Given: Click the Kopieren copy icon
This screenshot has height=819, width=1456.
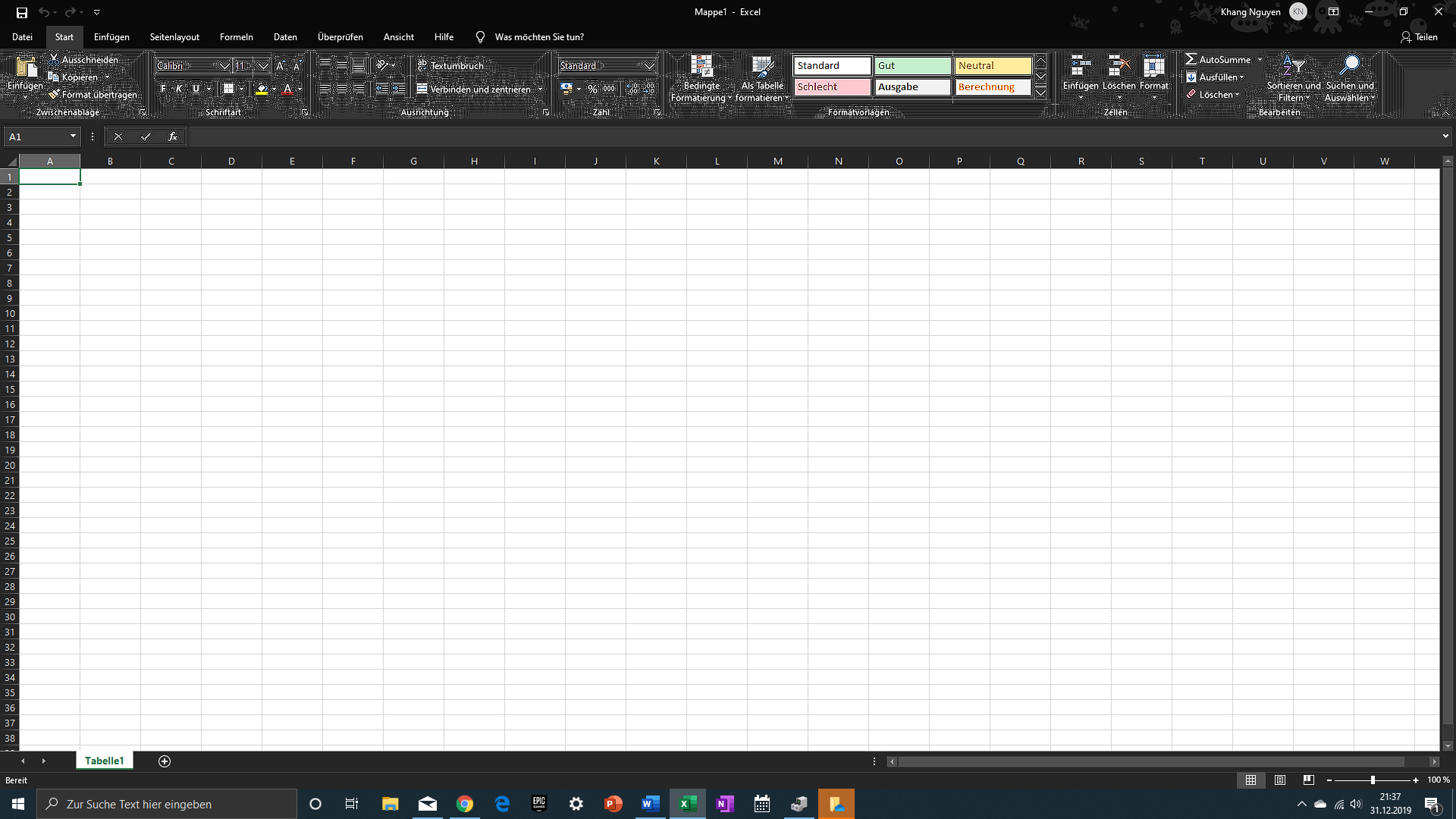Looking at the screenshot, I should pos(53,77).
